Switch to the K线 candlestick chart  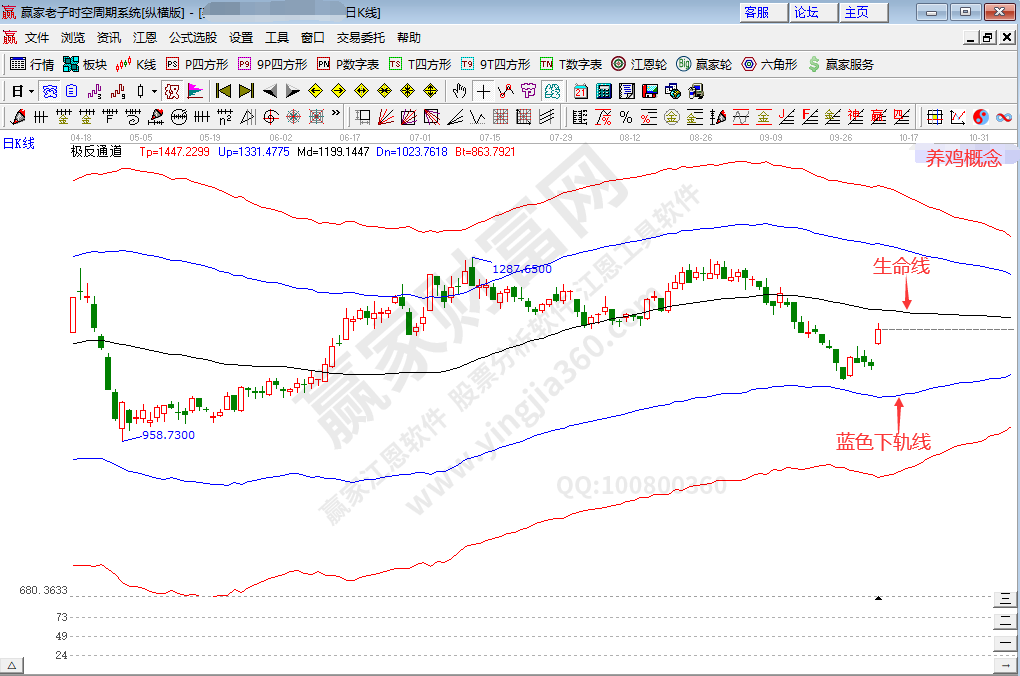pos(136,64)
